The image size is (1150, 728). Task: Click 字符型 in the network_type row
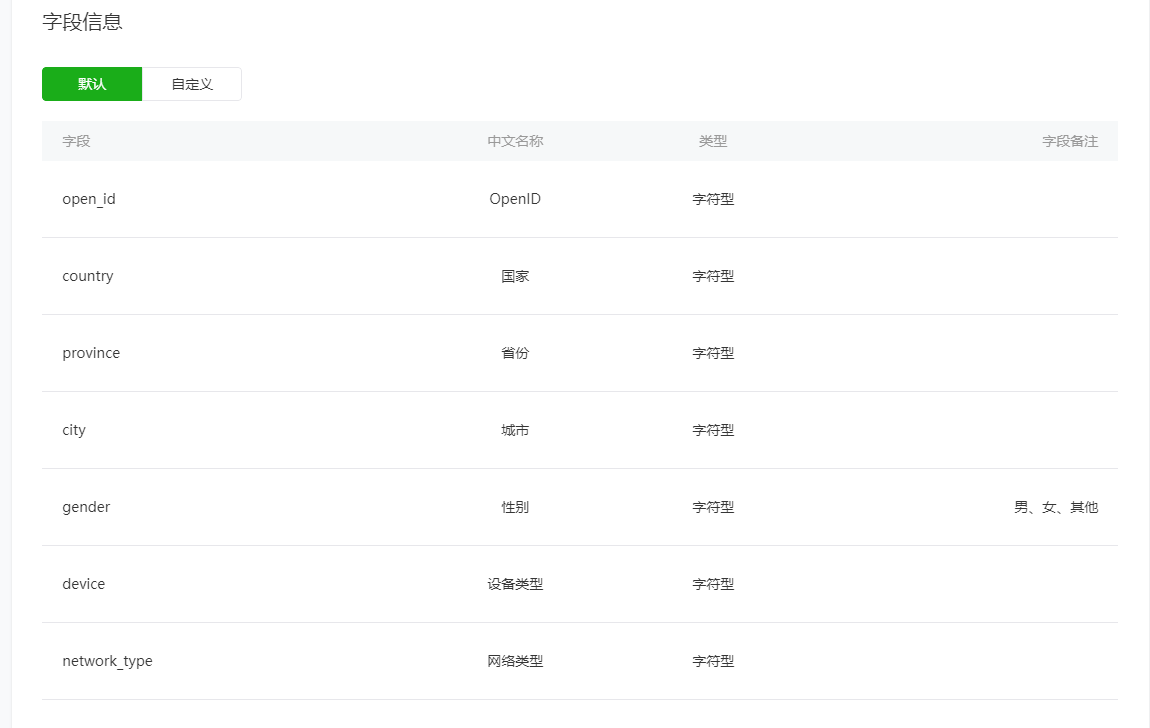713,661
